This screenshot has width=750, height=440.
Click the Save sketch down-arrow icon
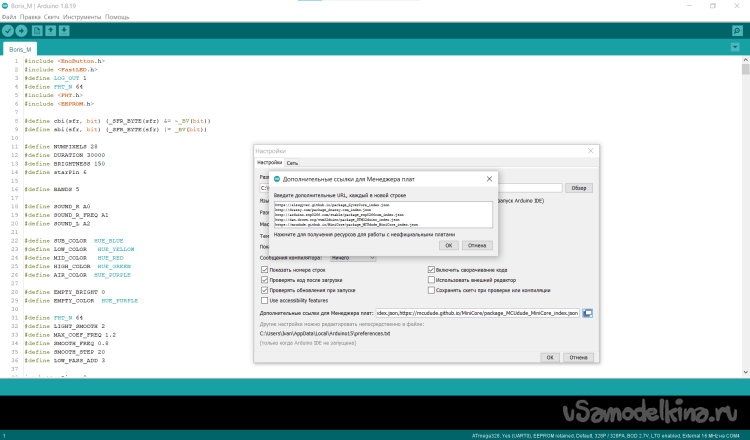coord(64,30)
